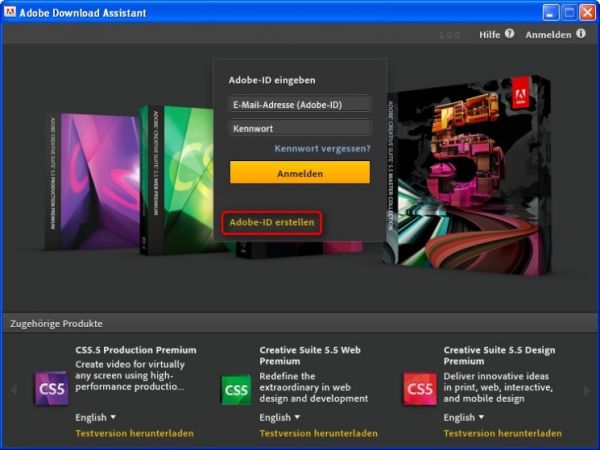Minimize the Adobe Download Assistant window

(551, 13)
